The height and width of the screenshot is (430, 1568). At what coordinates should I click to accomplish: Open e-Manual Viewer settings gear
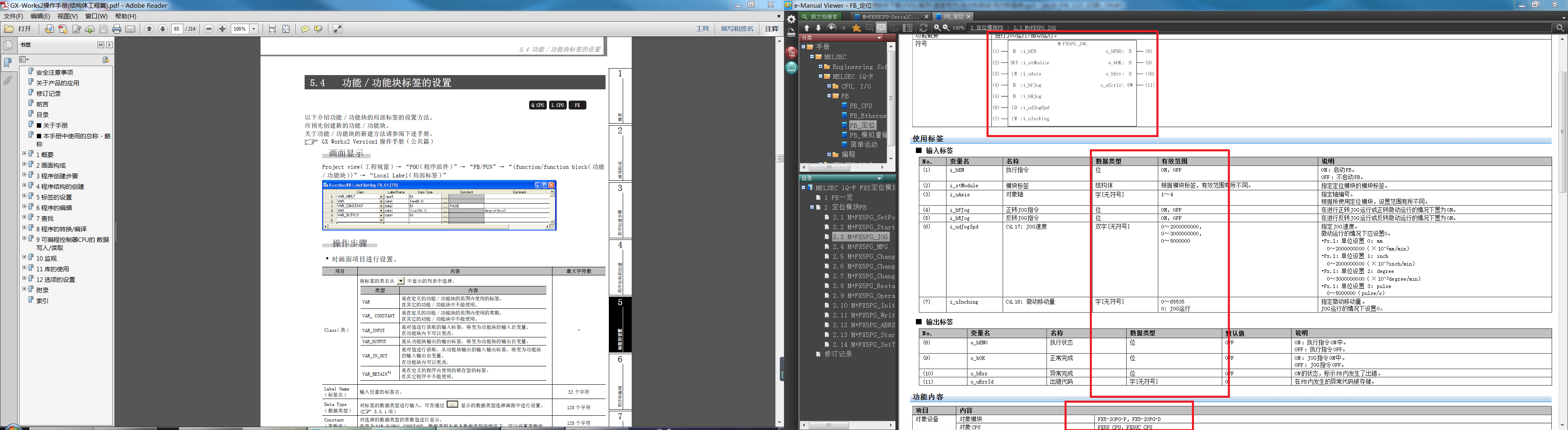point(791,20)
